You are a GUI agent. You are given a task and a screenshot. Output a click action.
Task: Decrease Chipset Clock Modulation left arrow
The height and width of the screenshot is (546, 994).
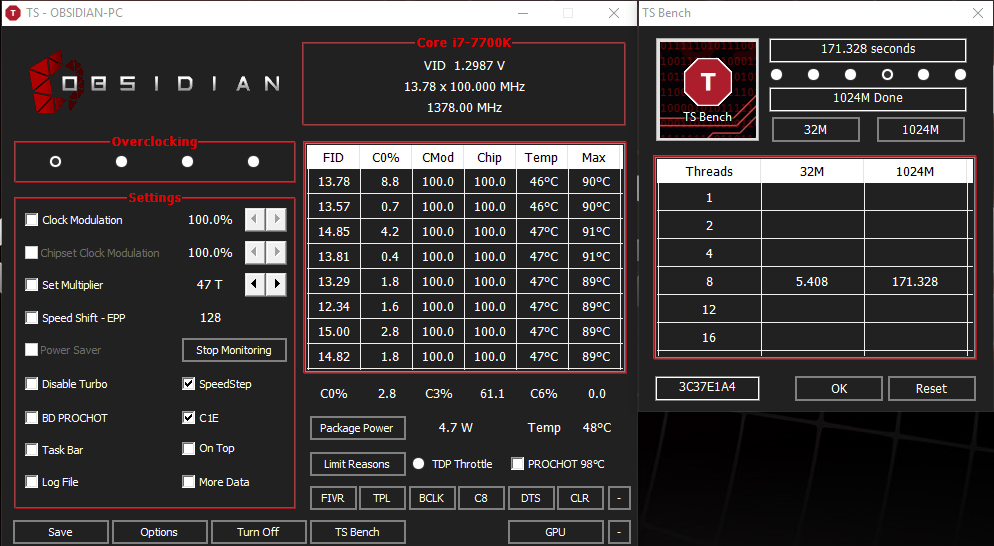click(254, 252)
